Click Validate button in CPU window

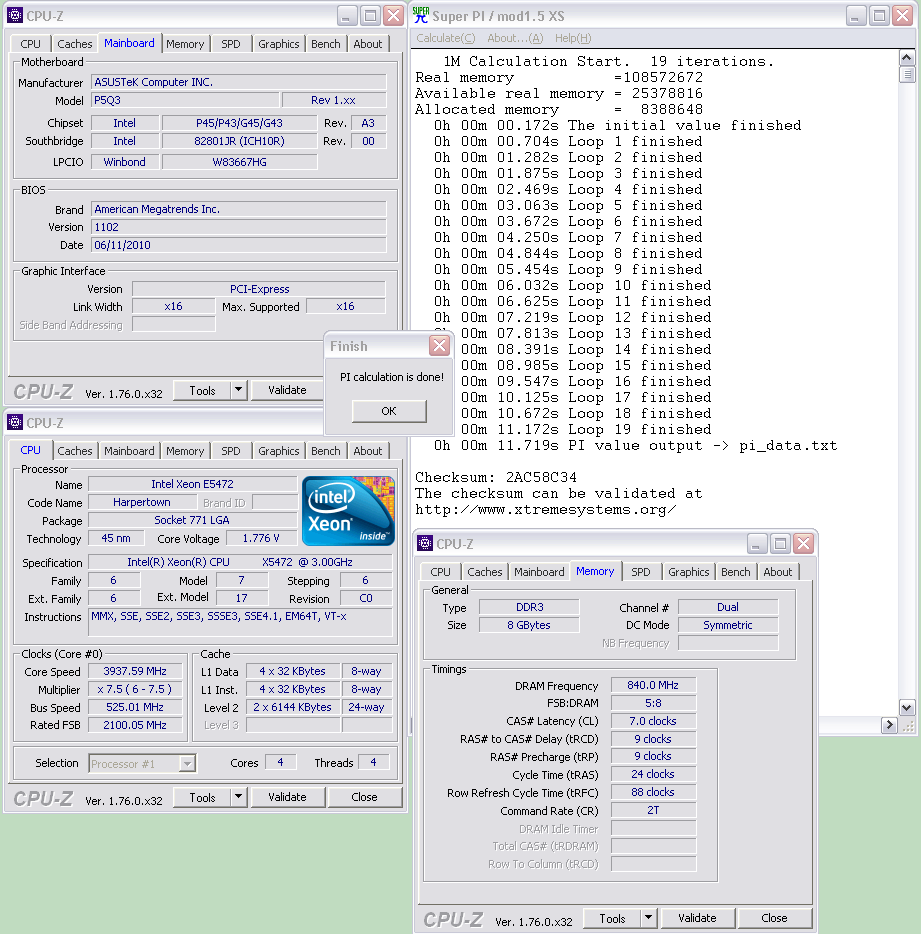coord(287,797)
